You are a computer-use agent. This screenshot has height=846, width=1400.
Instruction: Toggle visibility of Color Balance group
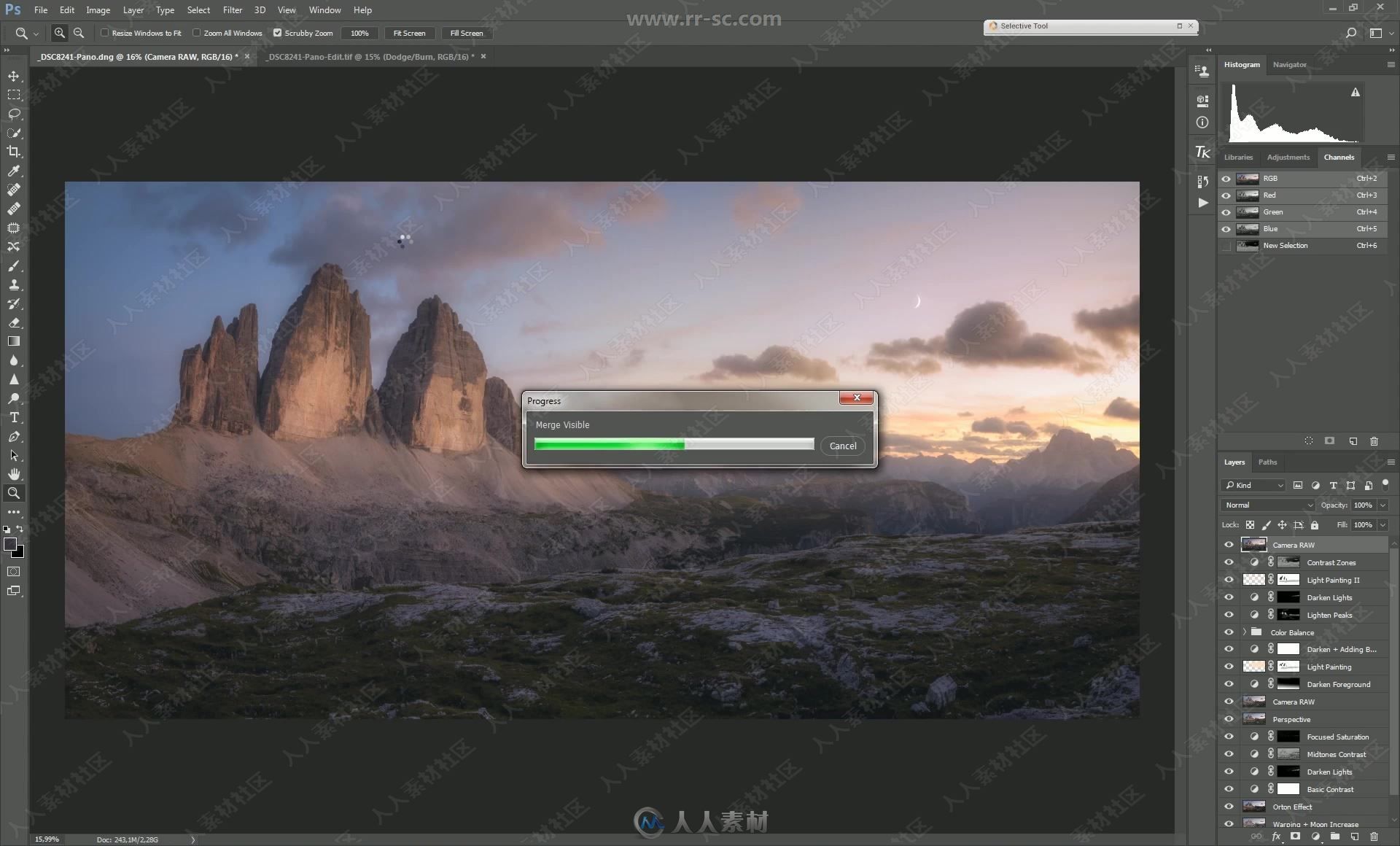1228,632
